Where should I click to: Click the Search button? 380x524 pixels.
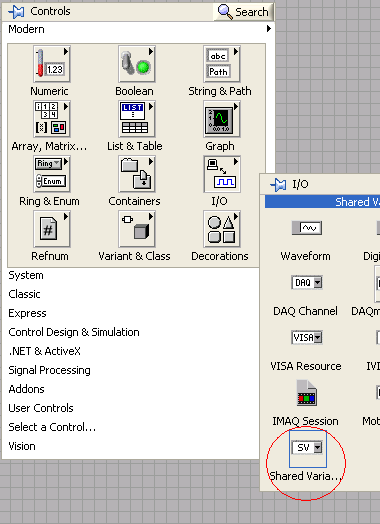coord(243,12)
